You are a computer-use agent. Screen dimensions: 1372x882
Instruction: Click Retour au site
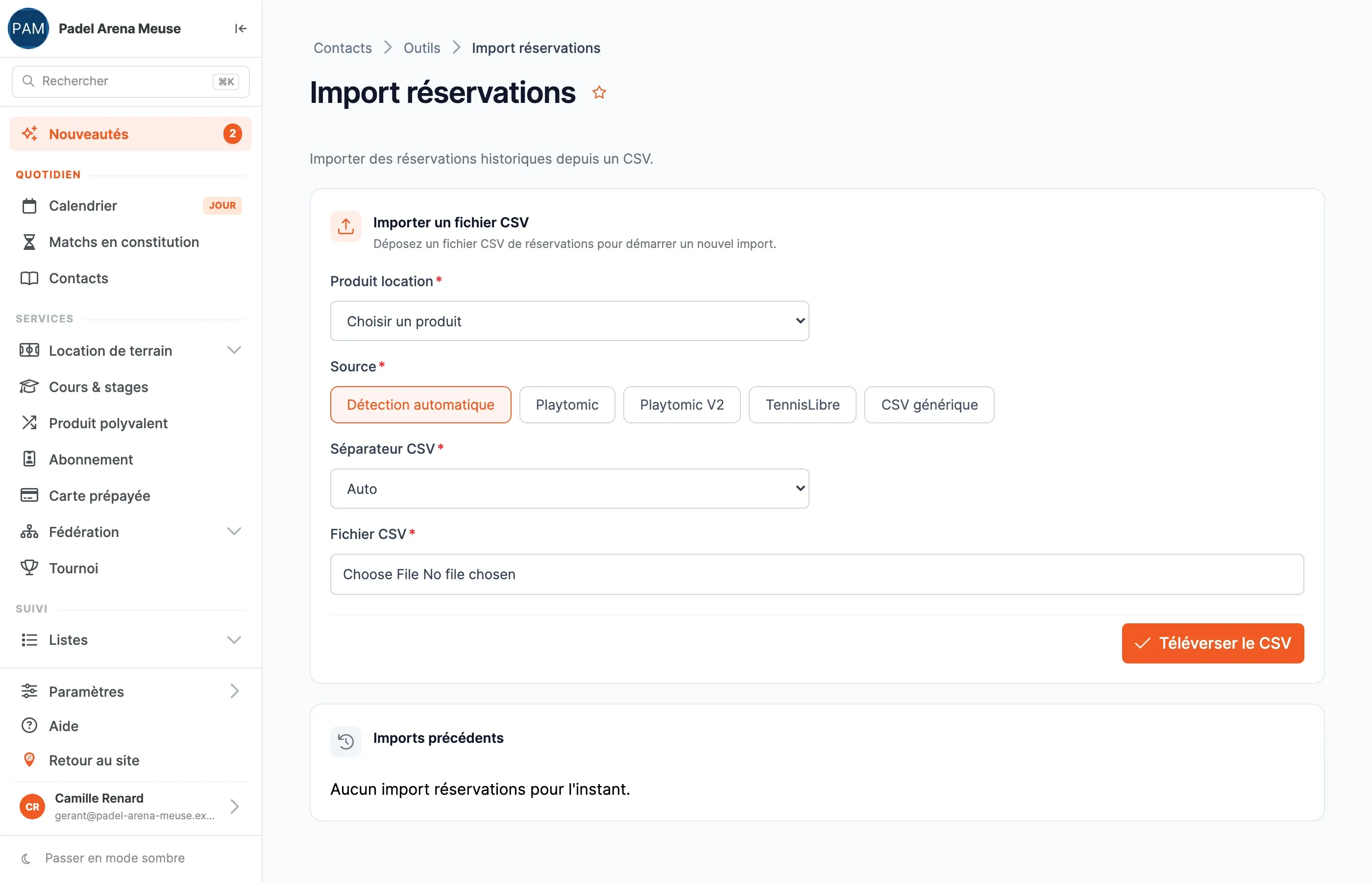pyautogui.click(x=130, y=760)
